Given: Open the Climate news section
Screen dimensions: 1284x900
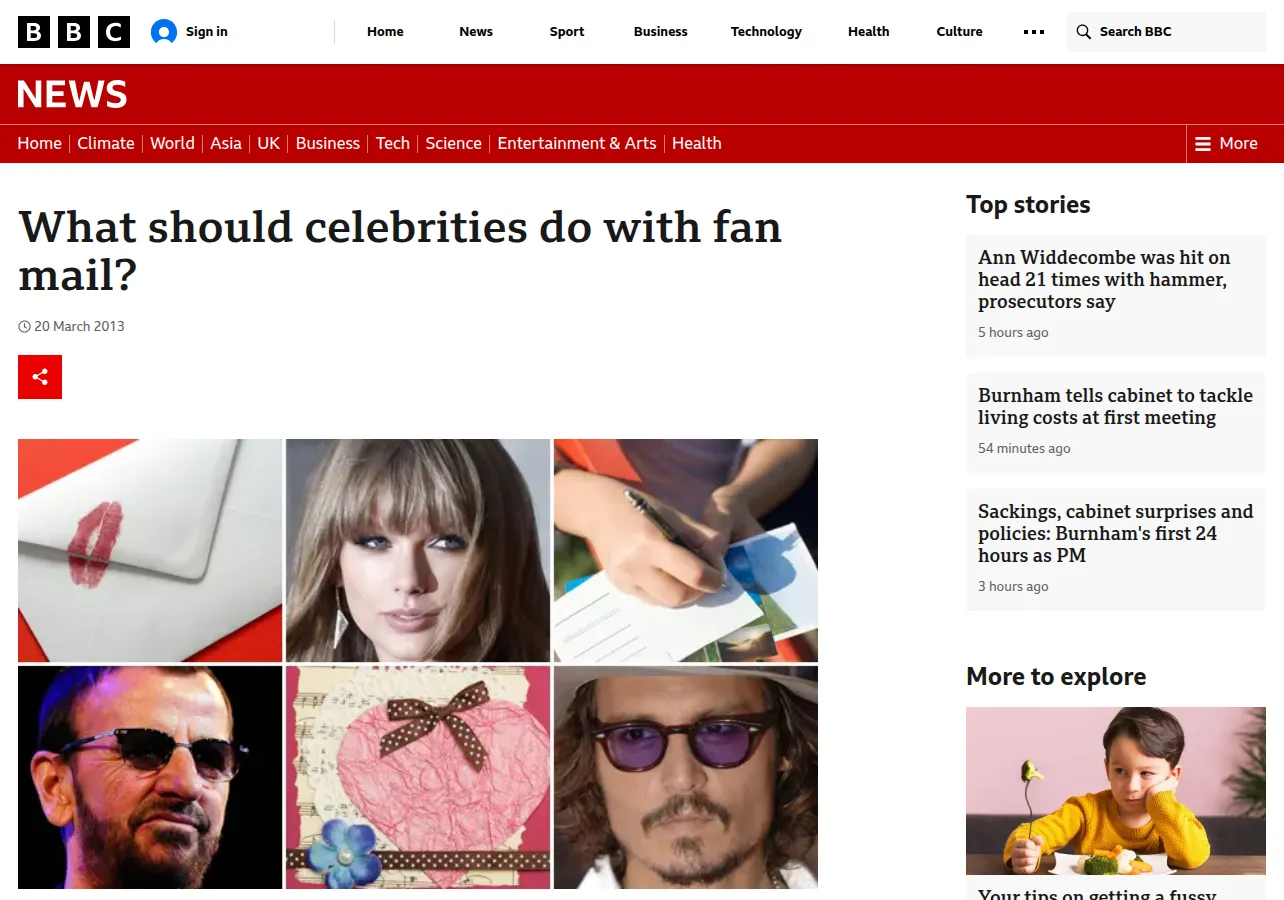Looking at the screenshot, I should [x=106, y=144].
